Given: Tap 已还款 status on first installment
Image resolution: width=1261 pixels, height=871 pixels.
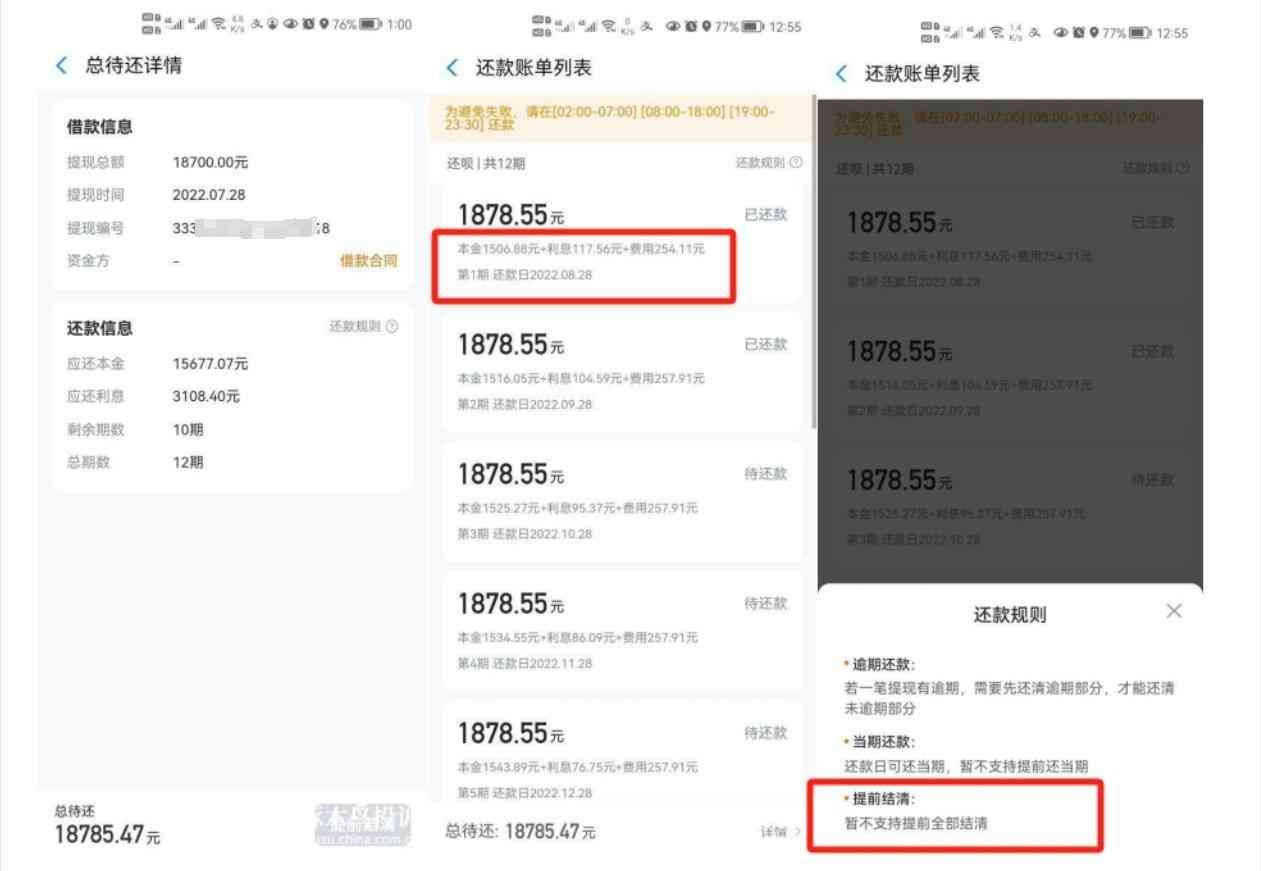Looking at the screenshot, I should (765, 215).
